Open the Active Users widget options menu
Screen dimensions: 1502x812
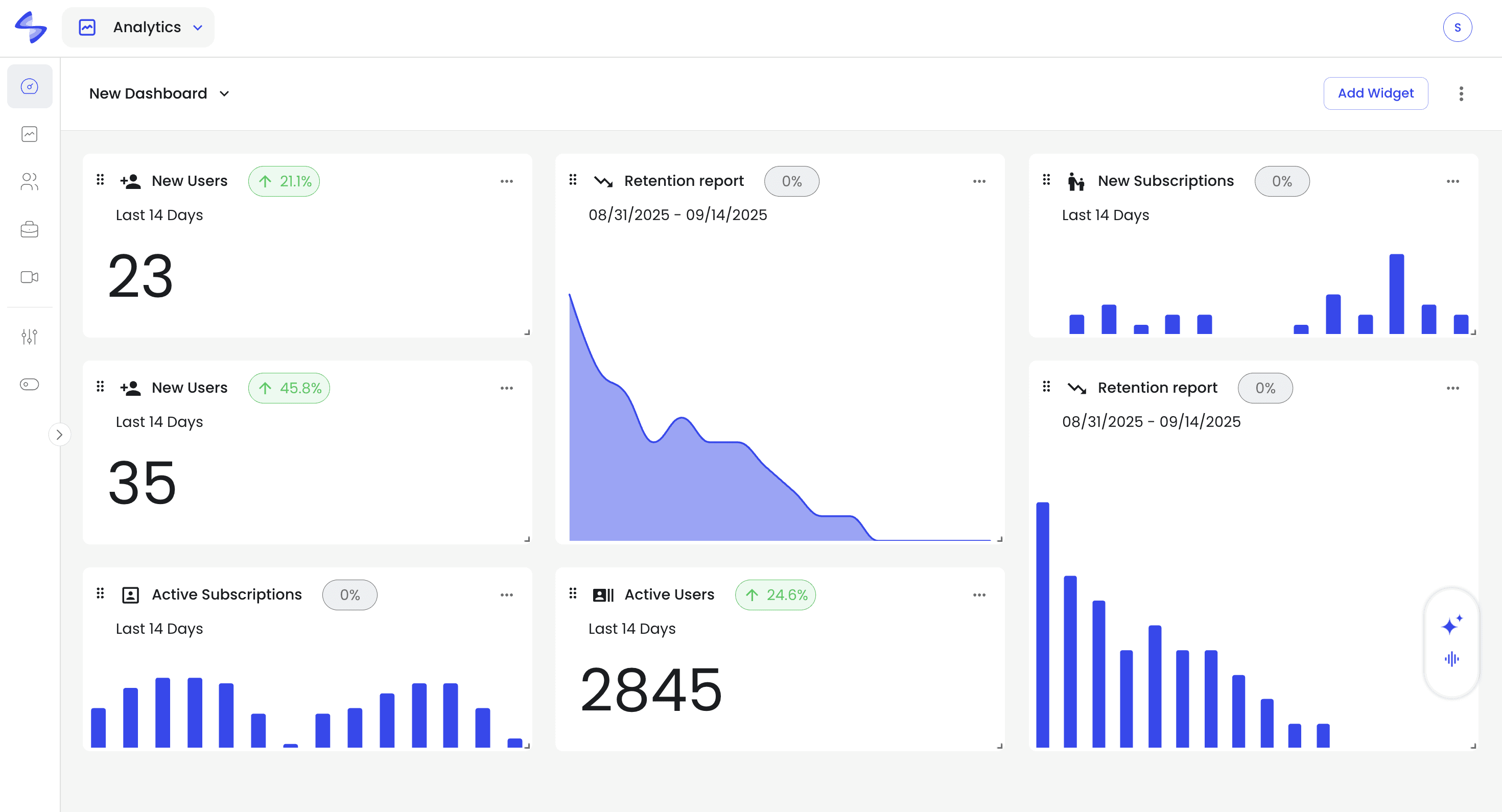[979, 594]
